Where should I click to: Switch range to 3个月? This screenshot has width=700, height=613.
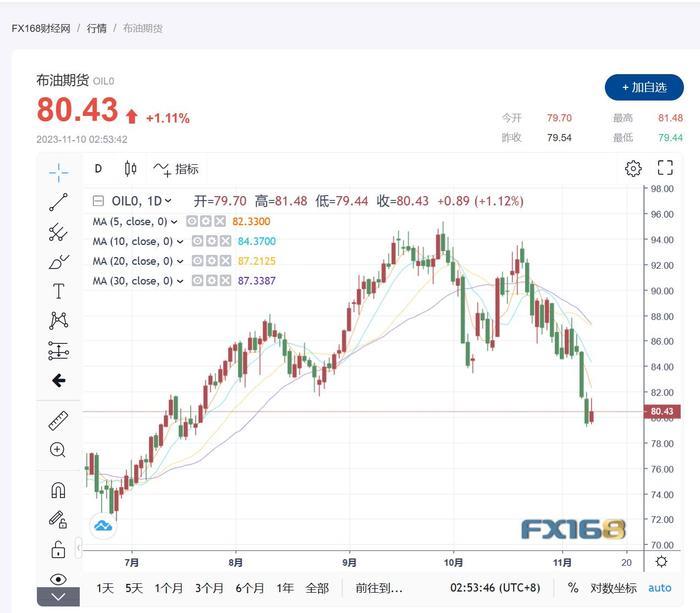click(209, 588)
